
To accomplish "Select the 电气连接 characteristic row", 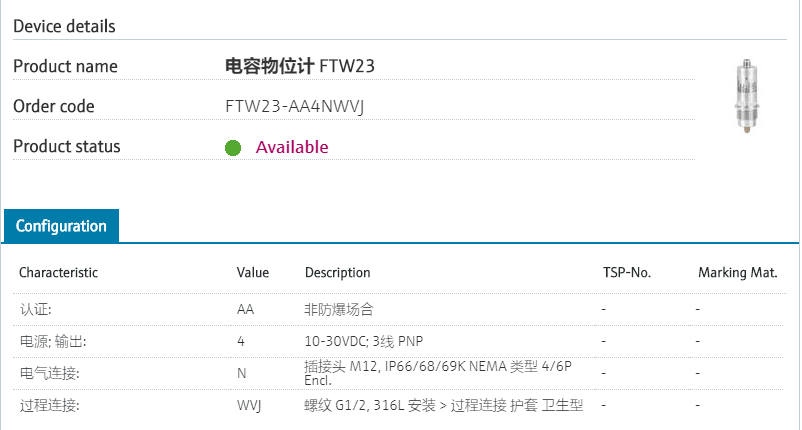I will coord(49,373).
